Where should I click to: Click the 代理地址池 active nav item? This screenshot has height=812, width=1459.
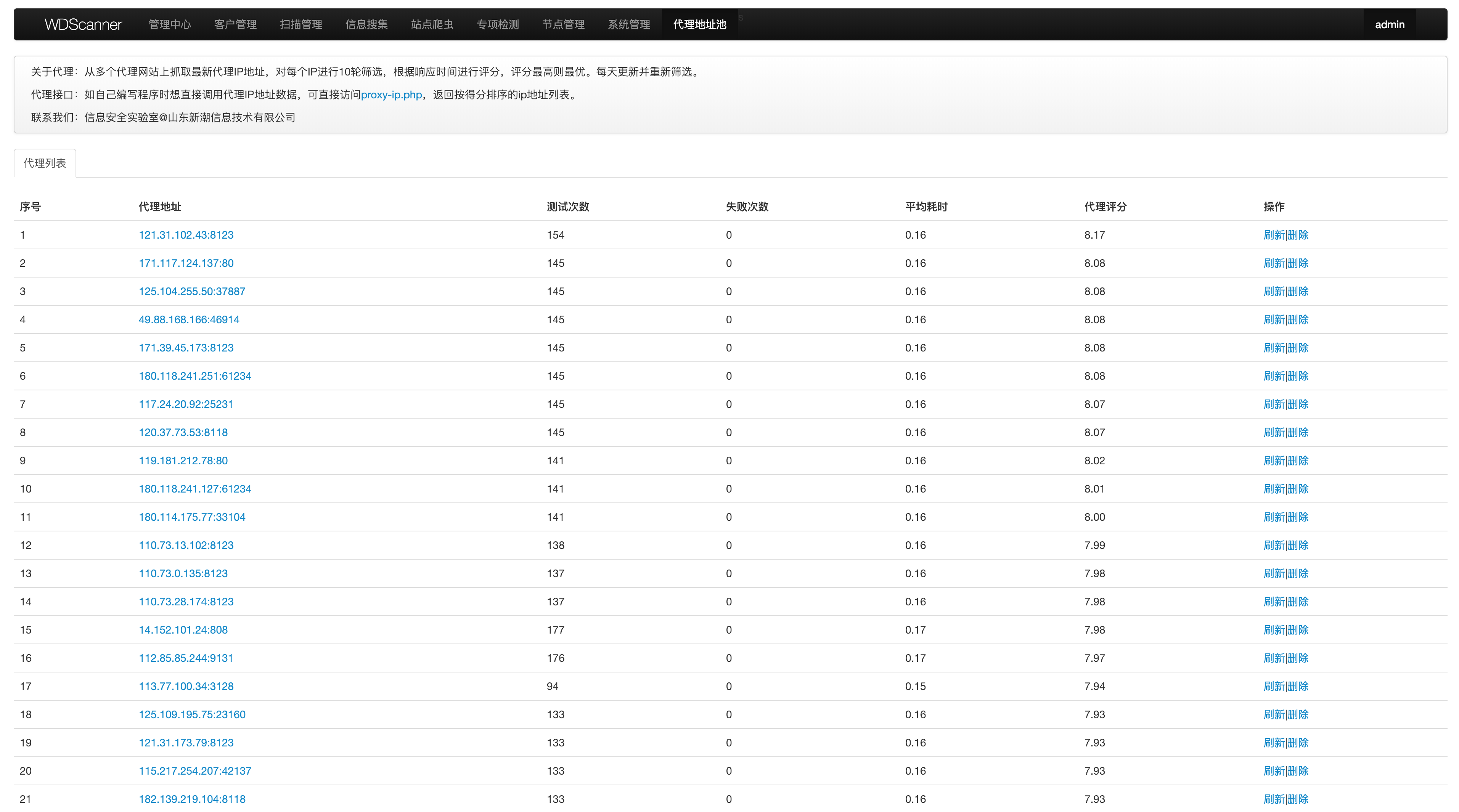699,24
